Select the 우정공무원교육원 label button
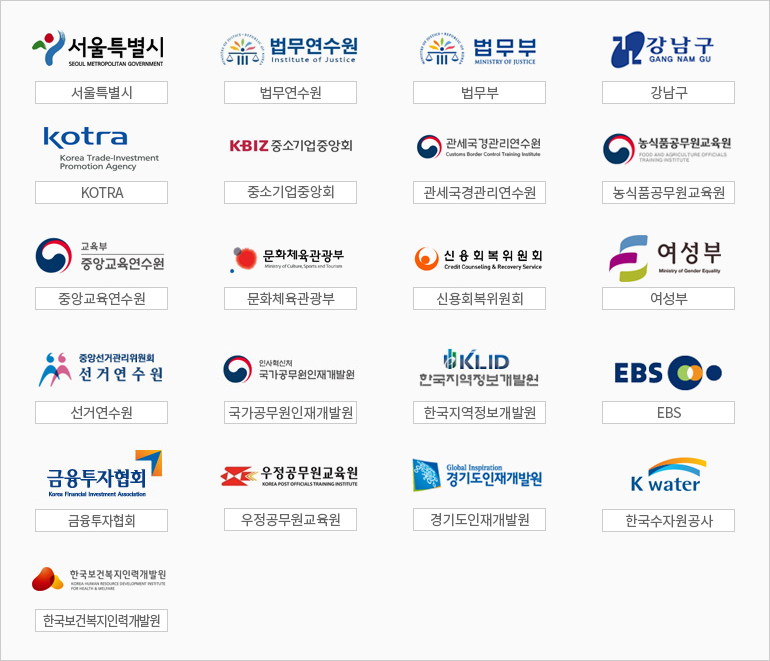Image resolution: width=770 pixels, height=661 pixels. point(290,520)
